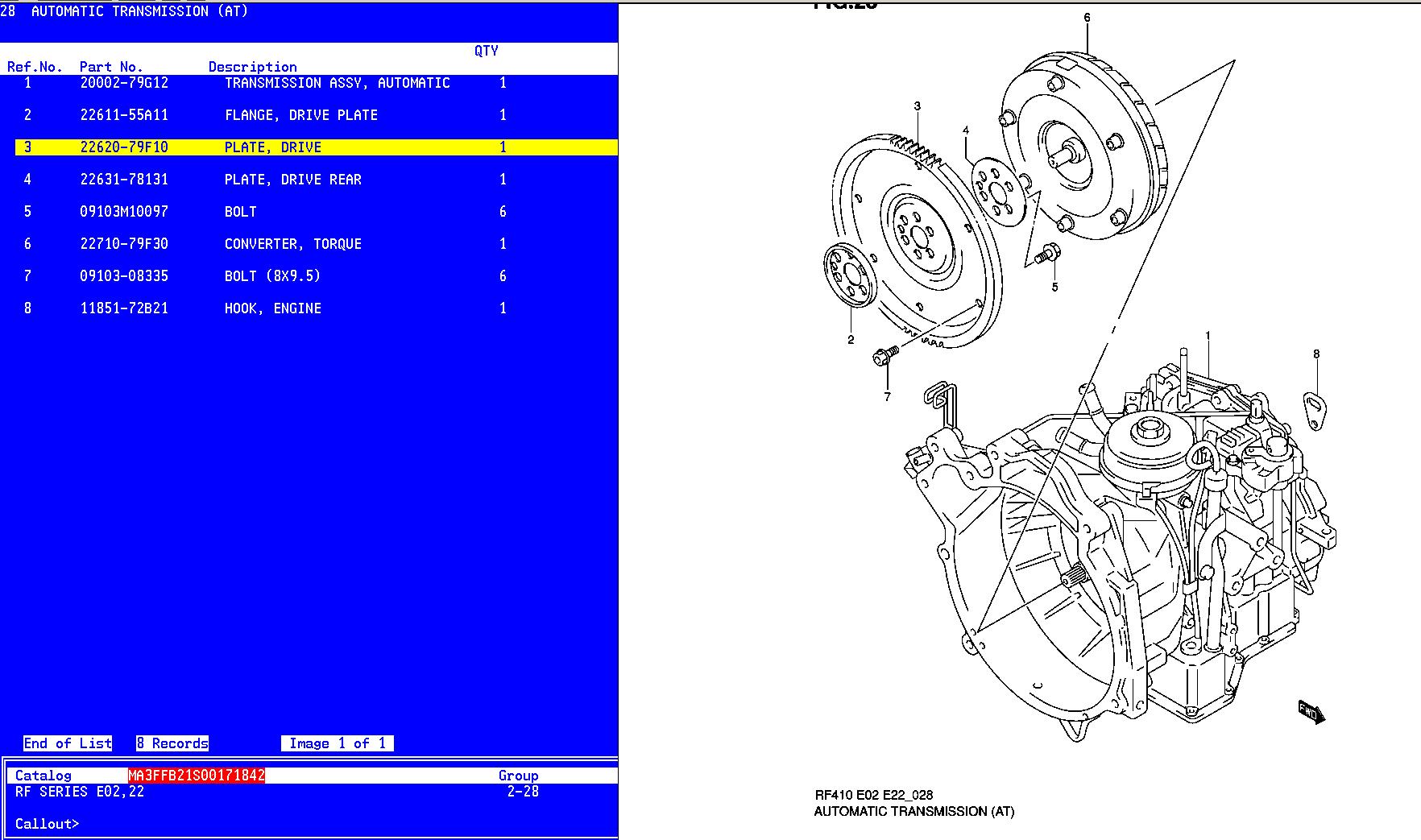Click the drive plate flange part 2
Screen dimensions: 1421x840
pyautogui.click(x=849, y=276)
